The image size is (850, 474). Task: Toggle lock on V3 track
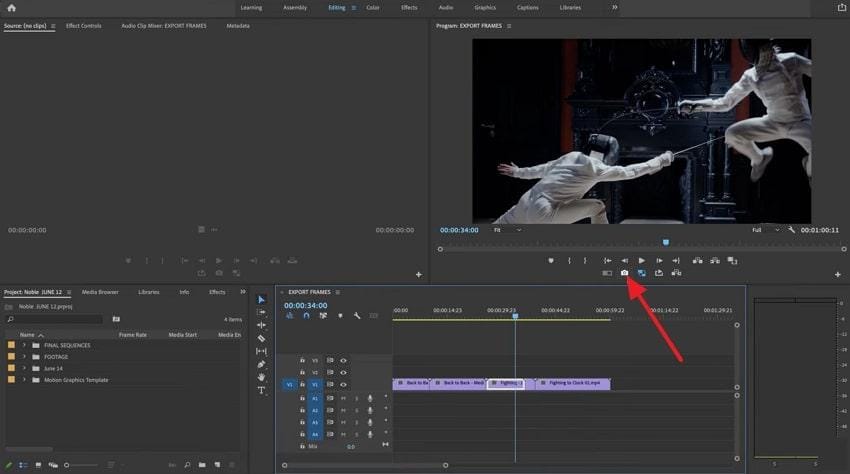pos(302,360)
